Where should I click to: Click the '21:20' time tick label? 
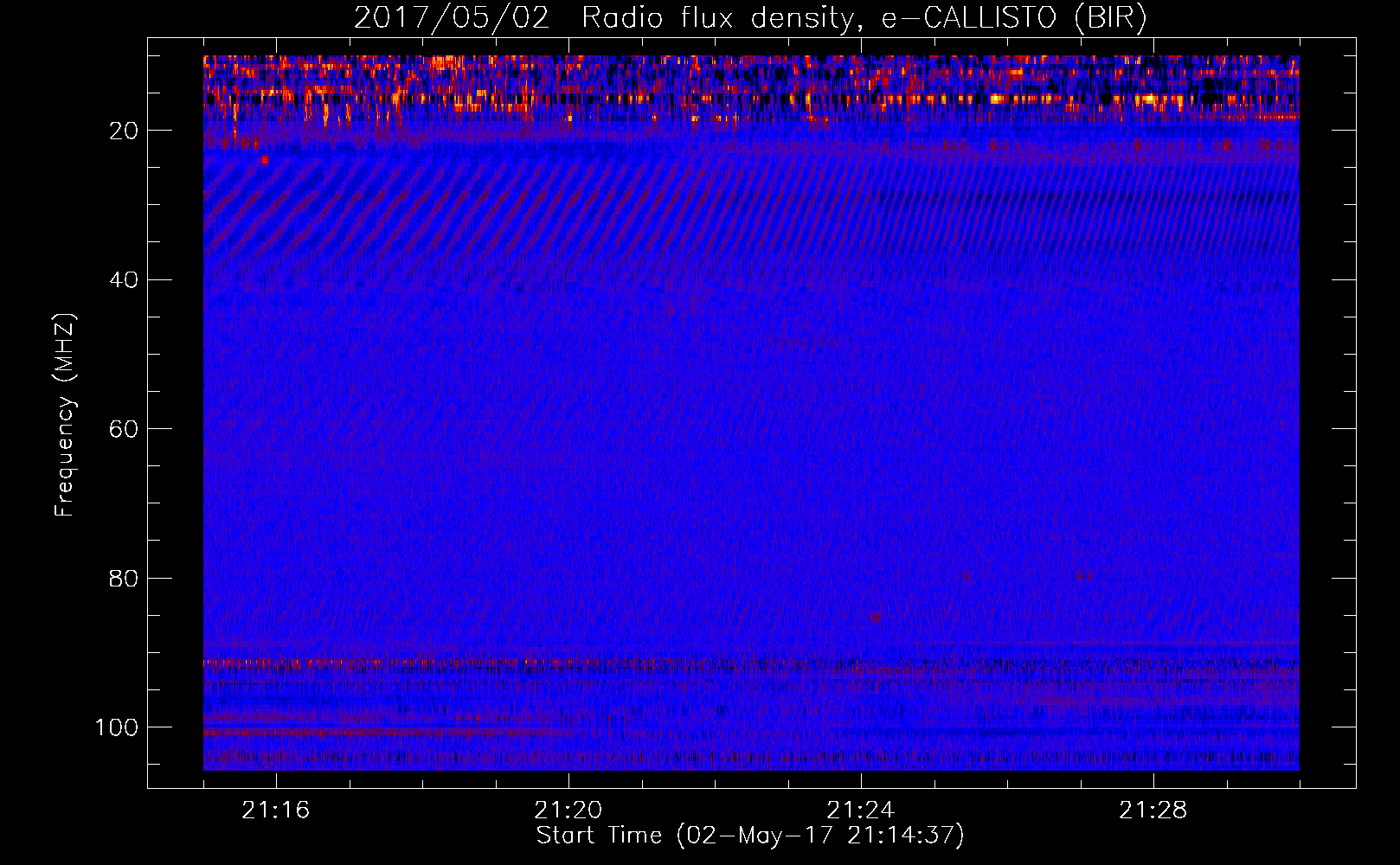568,811
